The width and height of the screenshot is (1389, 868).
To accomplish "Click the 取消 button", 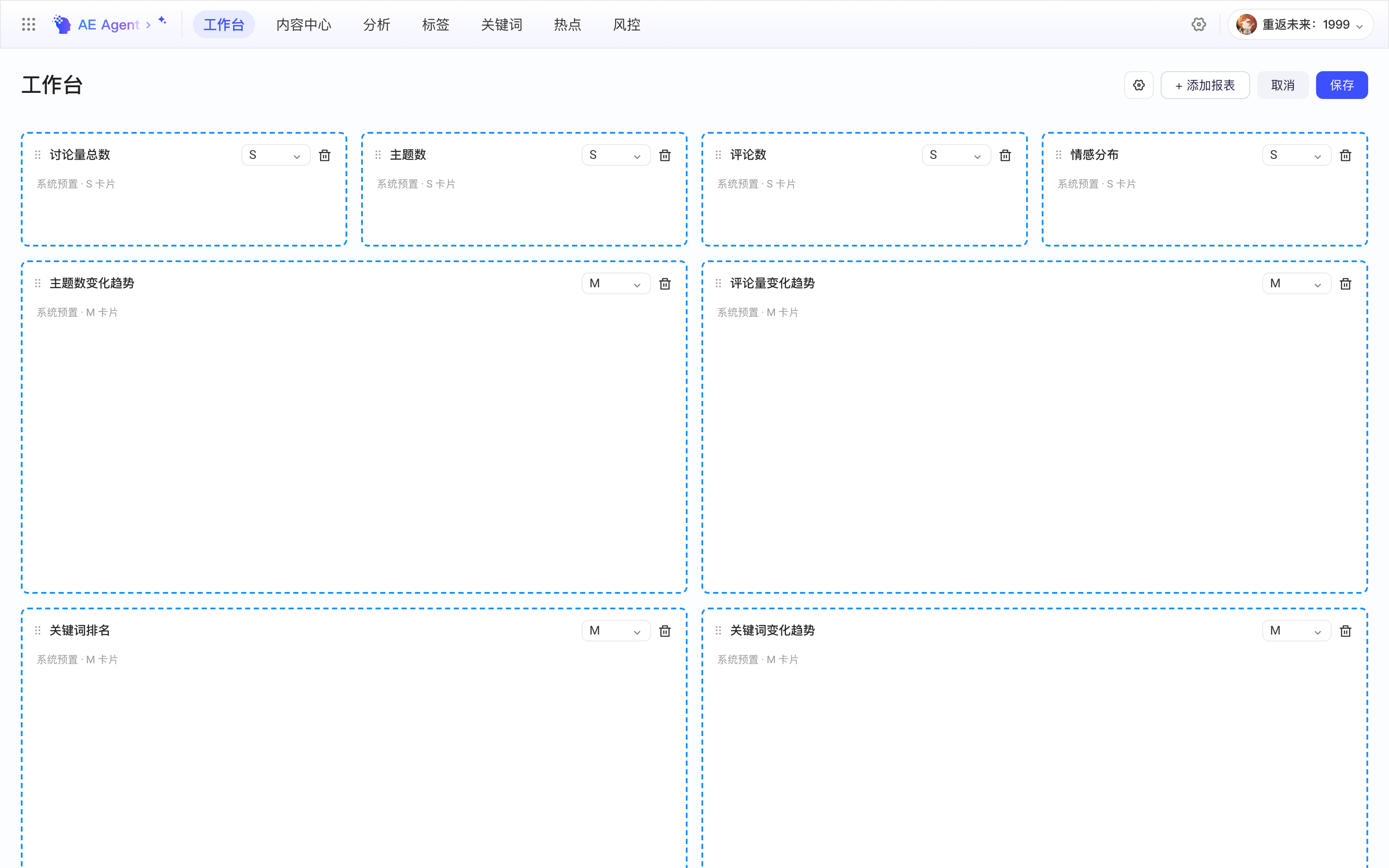I will (x=1283, y=85).
